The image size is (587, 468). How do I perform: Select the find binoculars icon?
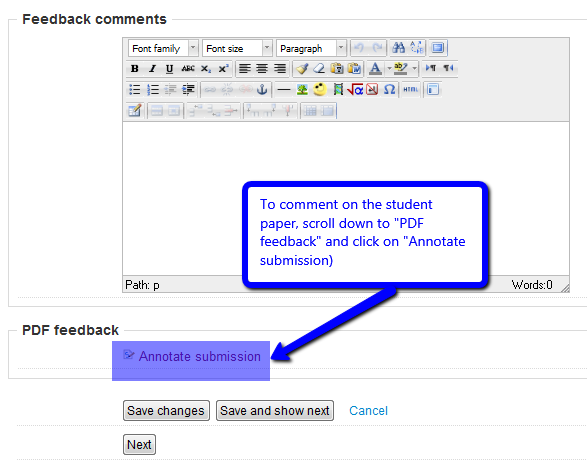(x=398, y=48)
